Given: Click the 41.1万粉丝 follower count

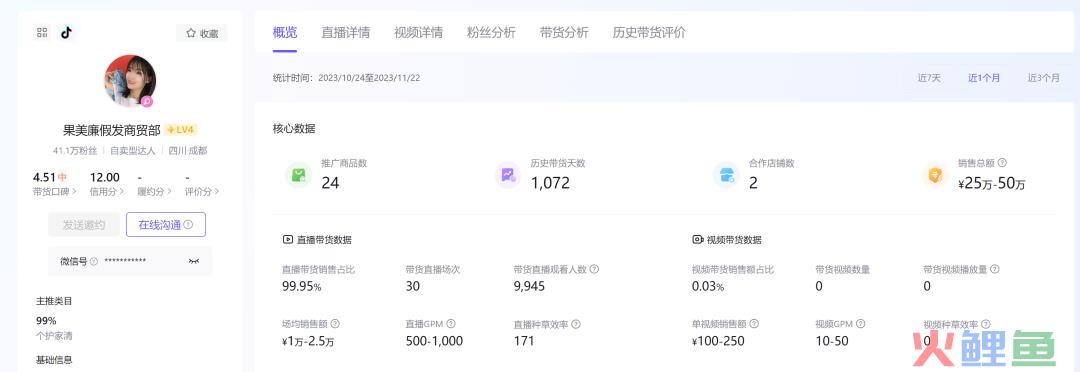Looking at the screenshot, I should [75, 150].
